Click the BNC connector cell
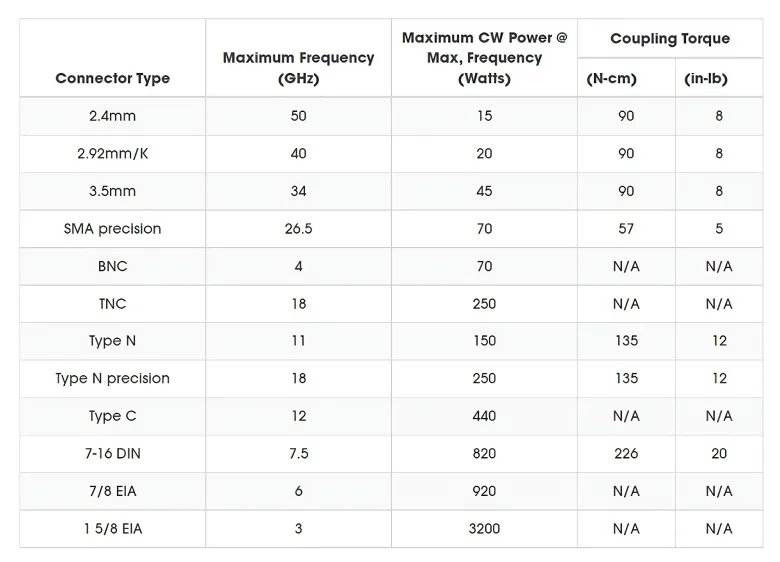This screenshot has width=780, height=562. pos(112,266)
